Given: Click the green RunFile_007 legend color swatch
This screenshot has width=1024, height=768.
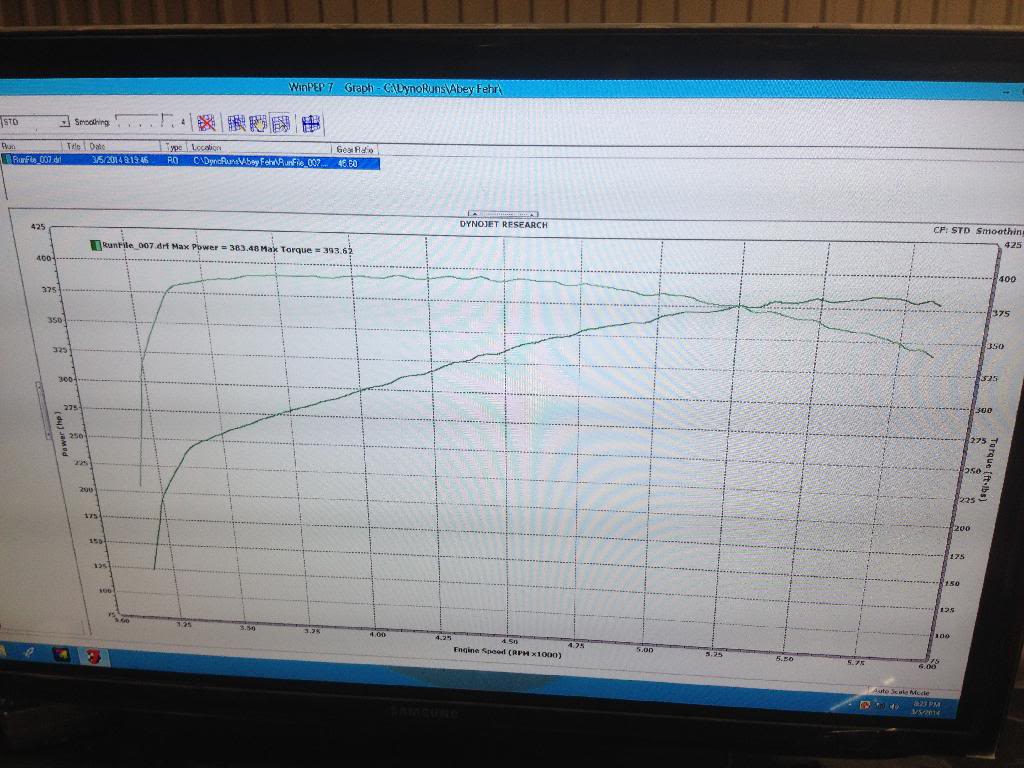Looking at the screenshot, I should click(x=95, y=246).
